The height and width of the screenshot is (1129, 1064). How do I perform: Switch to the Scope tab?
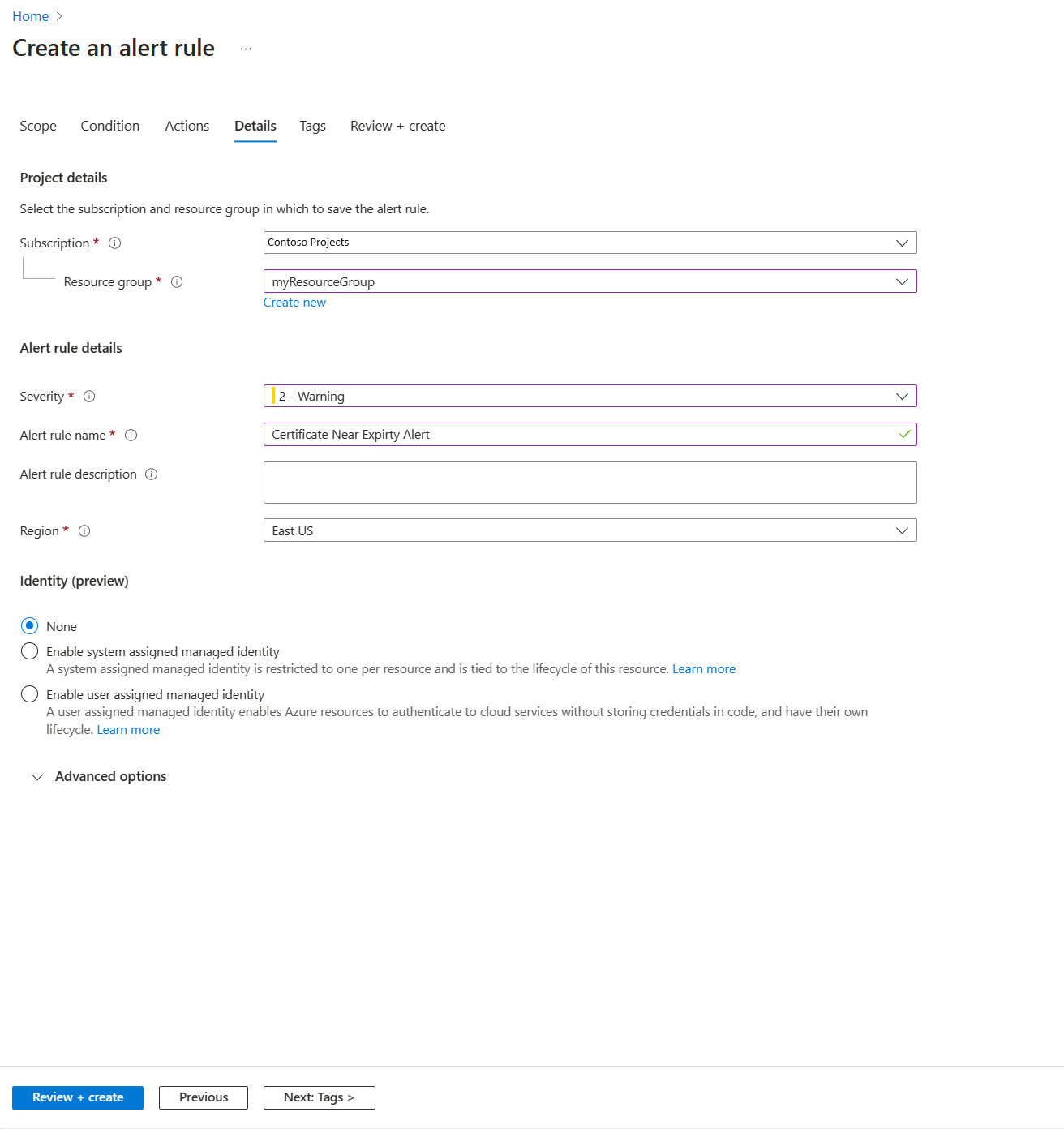click(x=37, y=126)
